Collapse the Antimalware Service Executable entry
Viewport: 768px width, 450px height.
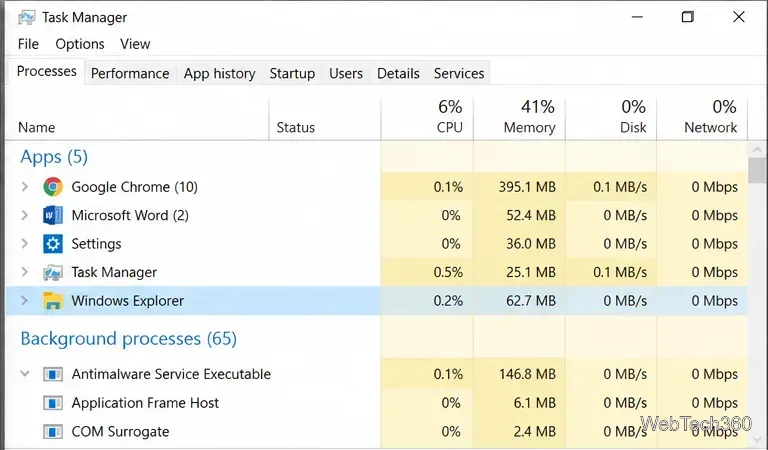(24, 374)
